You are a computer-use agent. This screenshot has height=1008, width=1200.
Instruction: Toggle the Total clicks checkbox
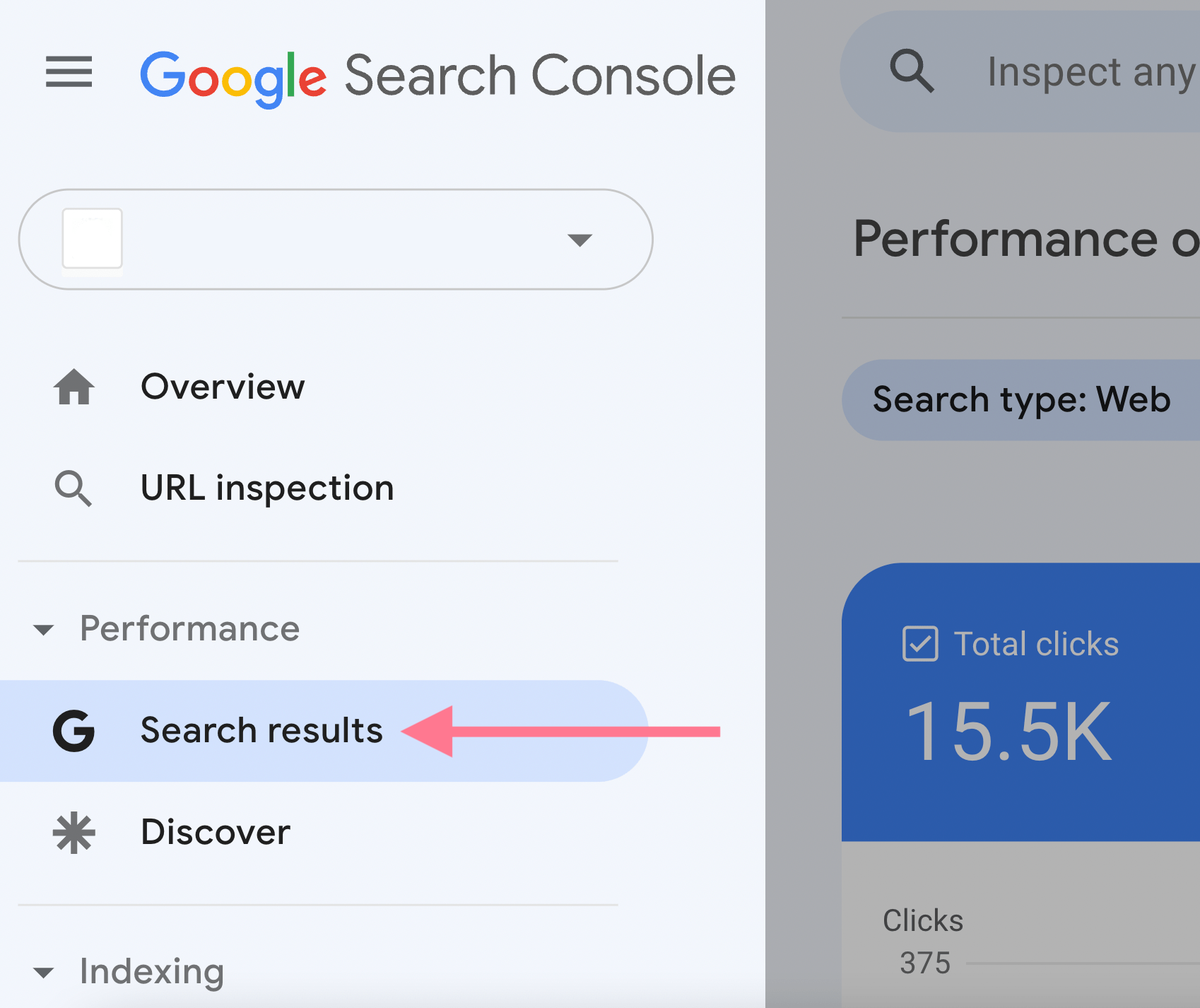click(920, 644)
